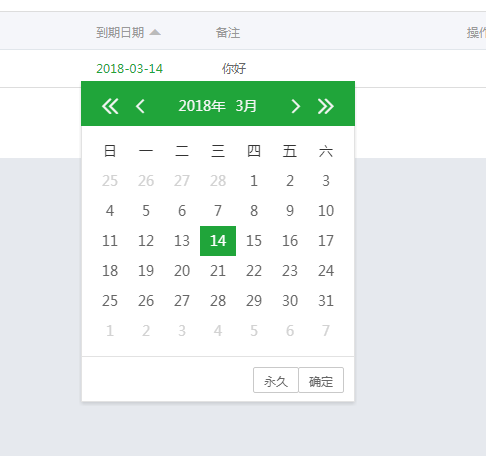Pick the highlighted date 14
Image resolution: width=486 pixels, height=456 pixels.
click(218, 241)
